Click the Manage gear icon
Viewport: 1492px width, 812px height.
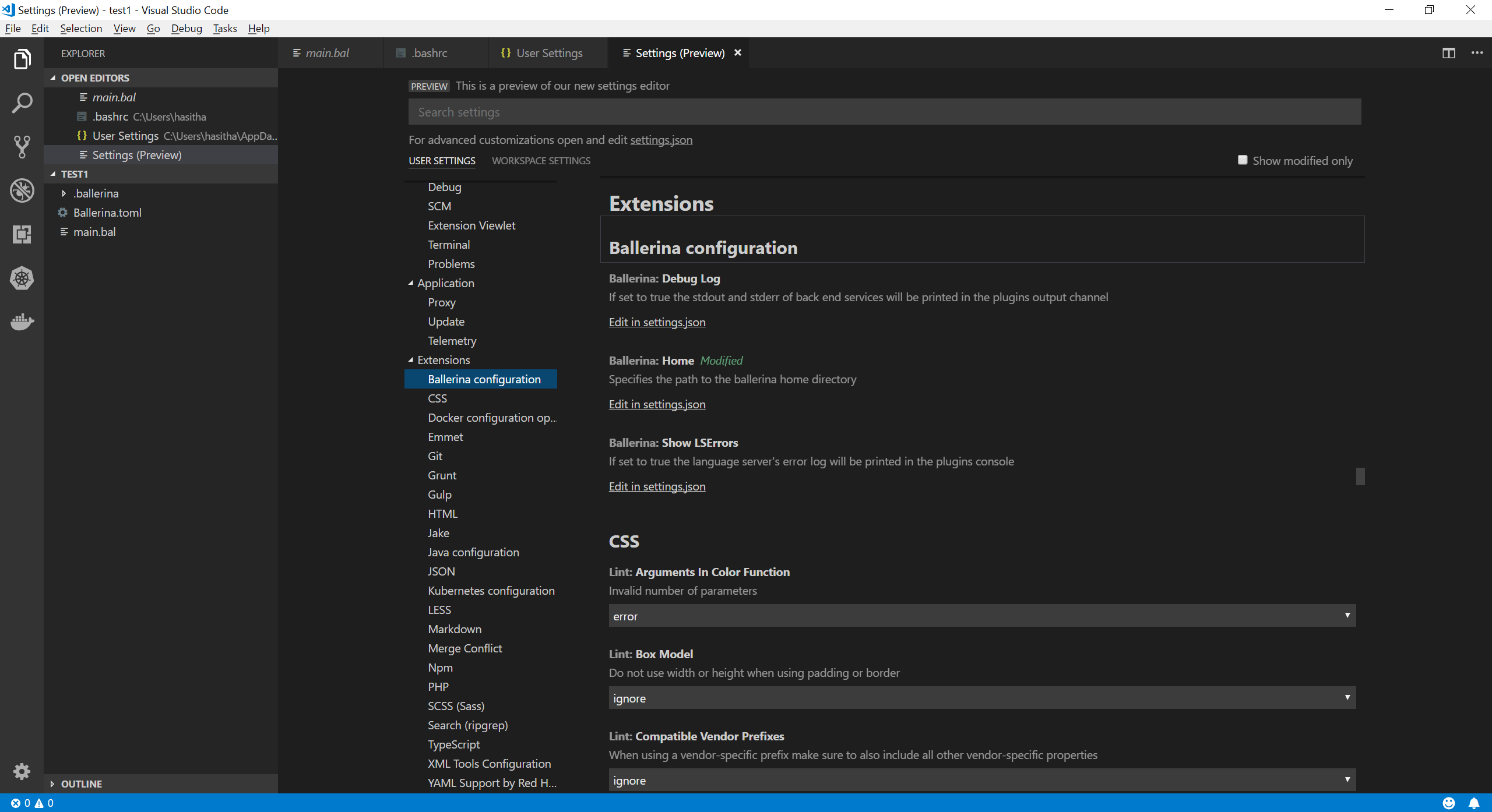(22, 771)
